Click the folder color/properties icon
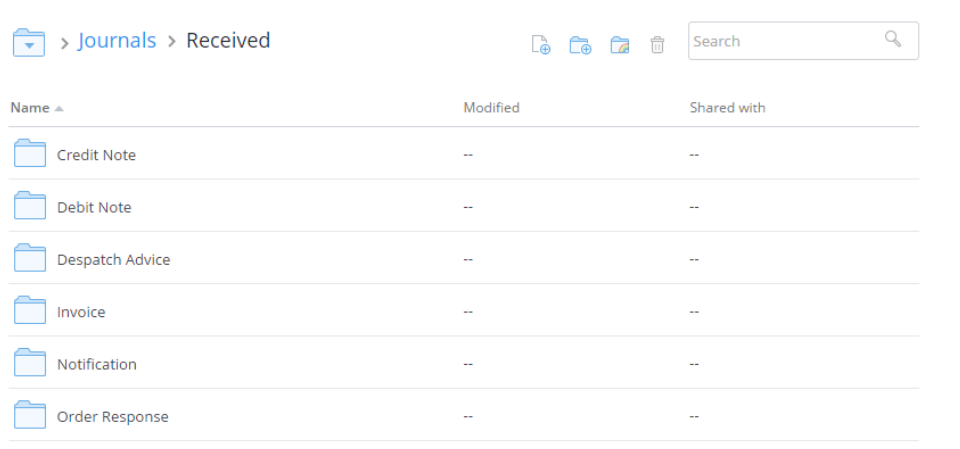 point(620,44)
